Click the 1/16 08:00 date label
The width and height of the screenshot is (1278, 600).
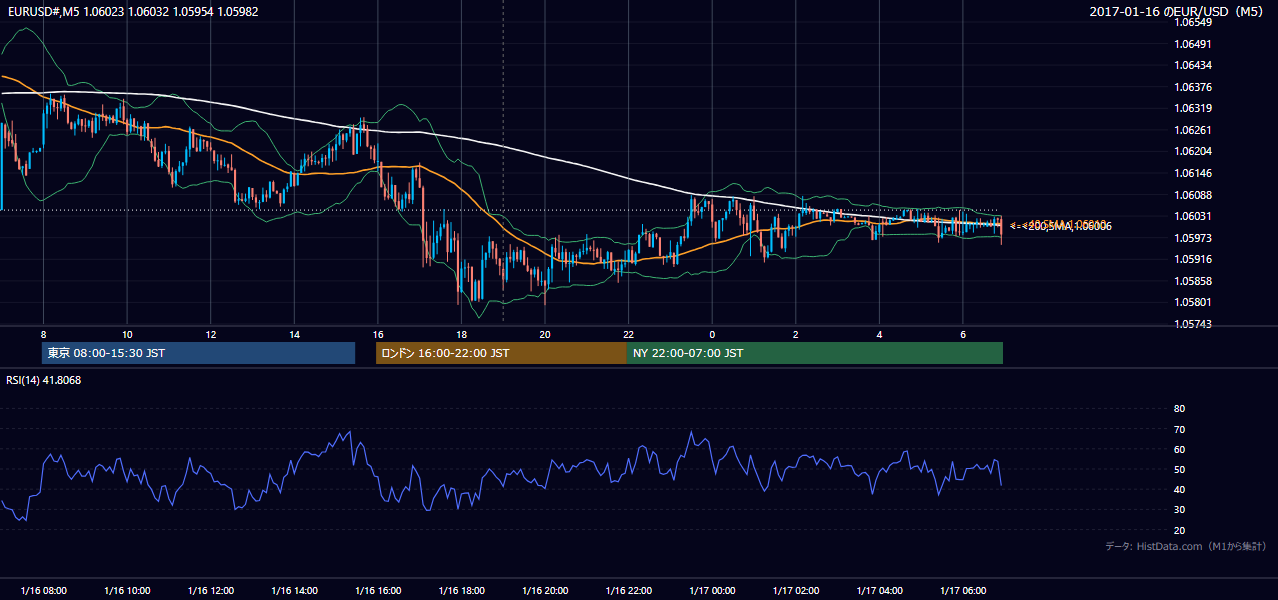tap(43, 591)
